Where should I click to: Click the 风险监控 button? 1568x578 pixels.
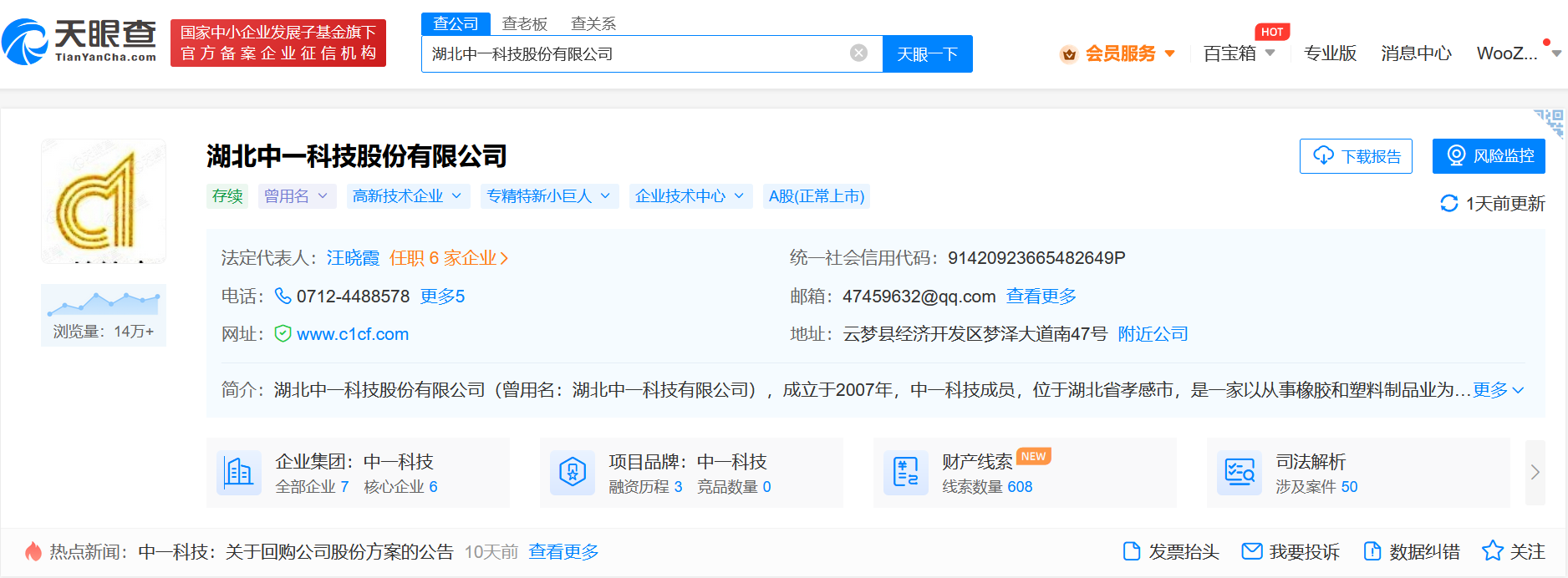tap(1489, 156)
